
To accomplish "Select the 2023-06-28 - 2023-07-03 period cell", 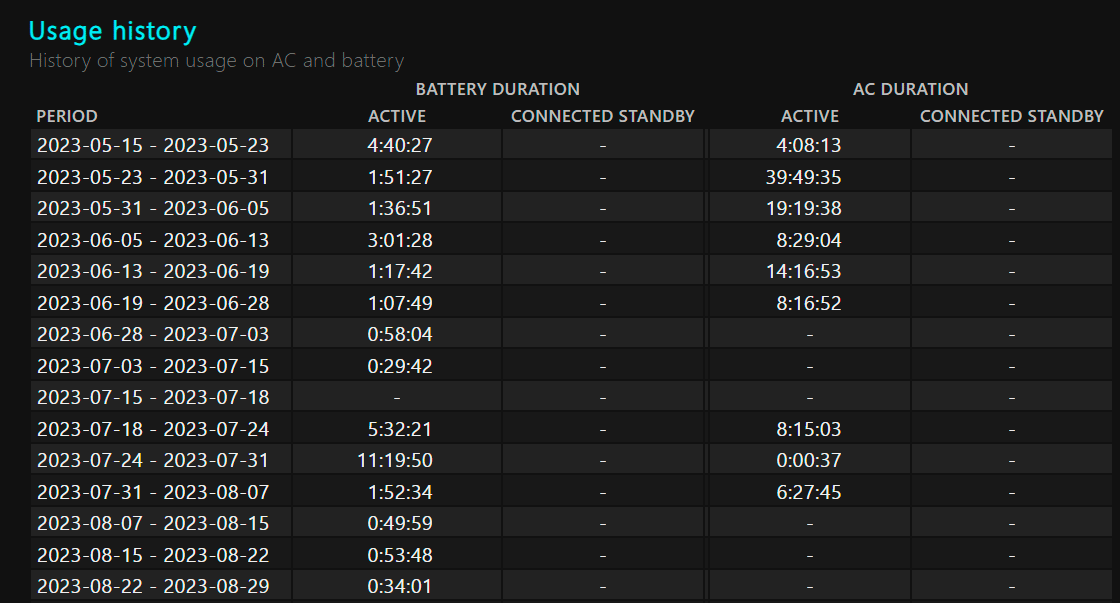I will (x=153, y=334).
